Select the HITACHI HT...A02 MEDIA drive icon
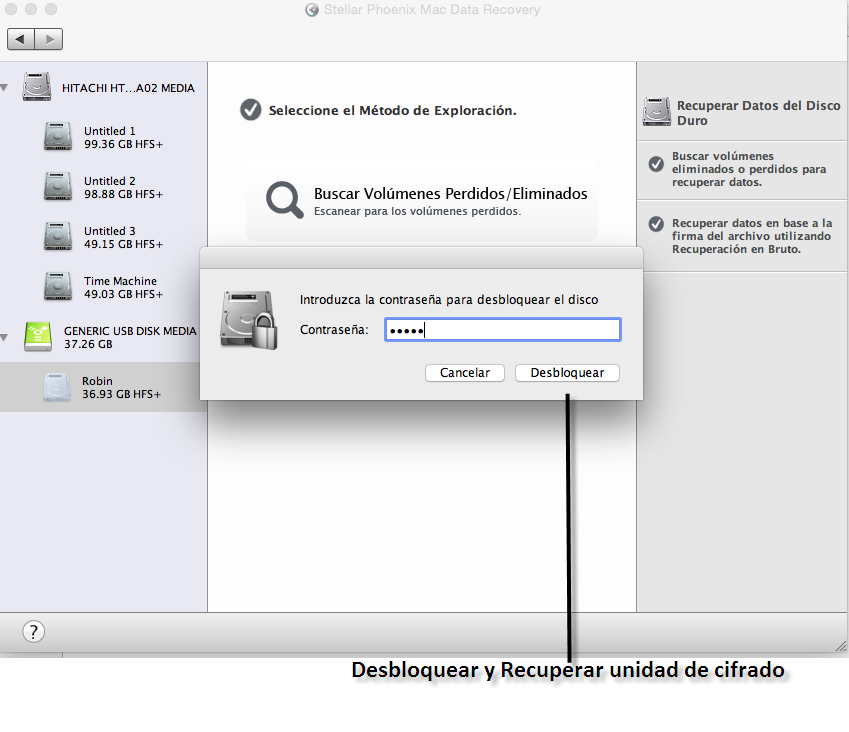The width and height of the screenshot is (849, 732). tap(37, 87)
